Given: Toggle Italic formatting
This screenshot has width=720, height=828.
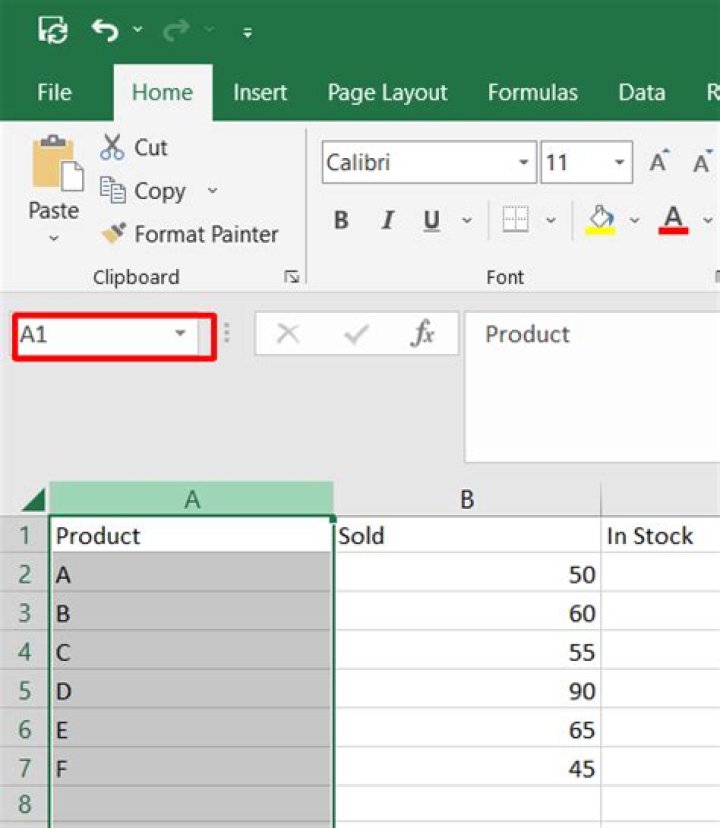Looking at the screenshot, I should (x=387, y=220).
